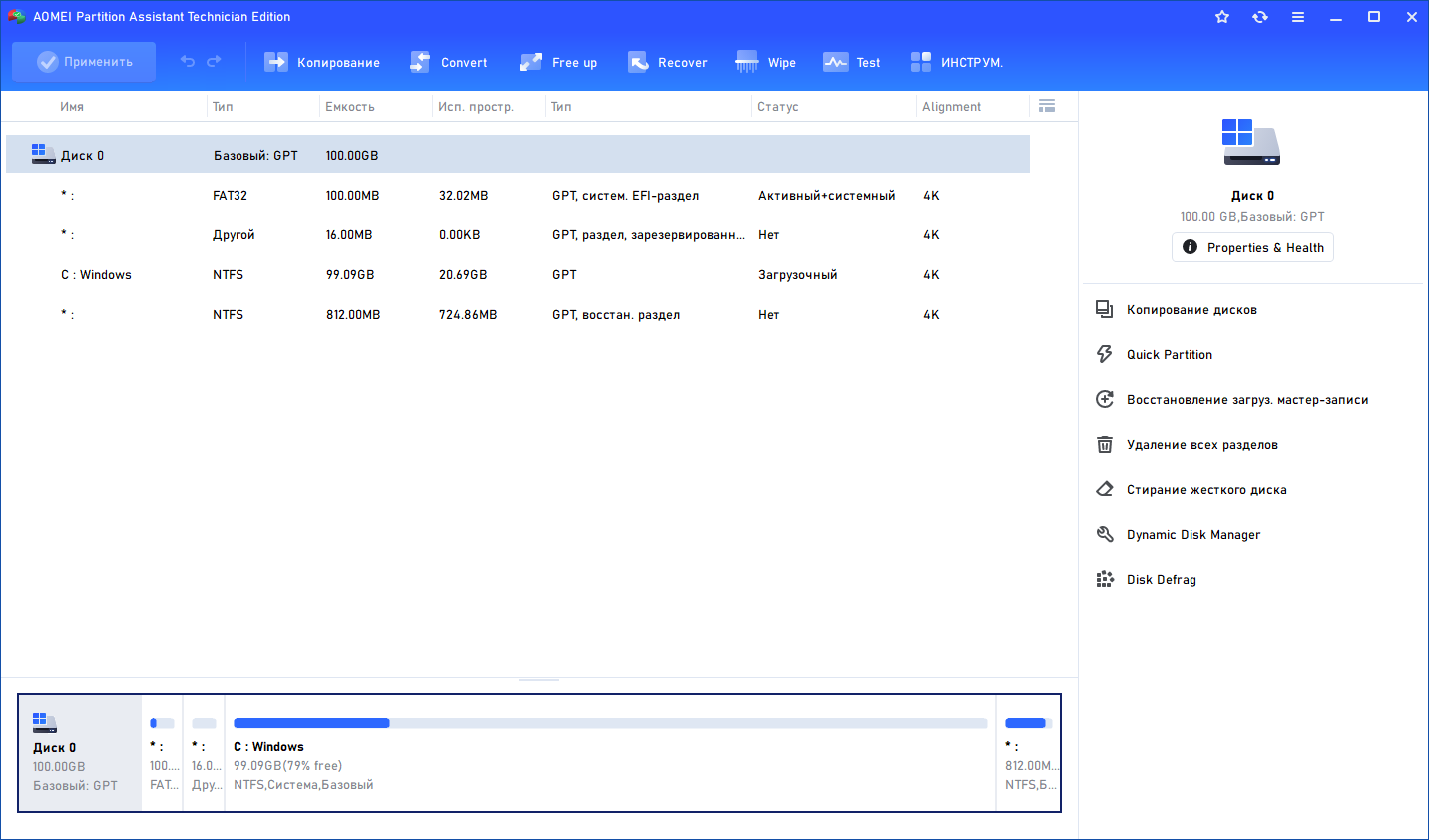
Task: Select FAT 100MB block in disk map
Action: [x=163, y=753]
